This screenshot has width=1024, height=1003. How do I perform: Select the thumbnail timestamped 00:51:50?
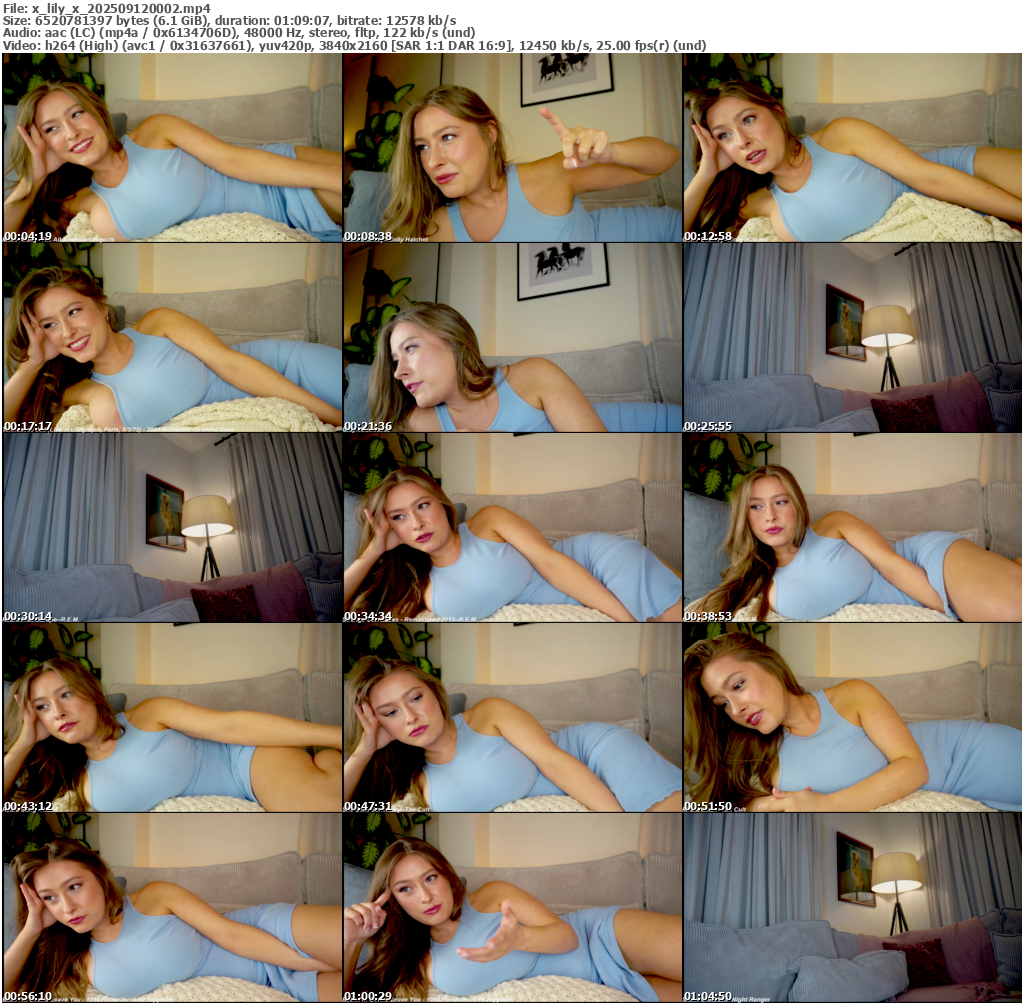(x=852, y=718)
